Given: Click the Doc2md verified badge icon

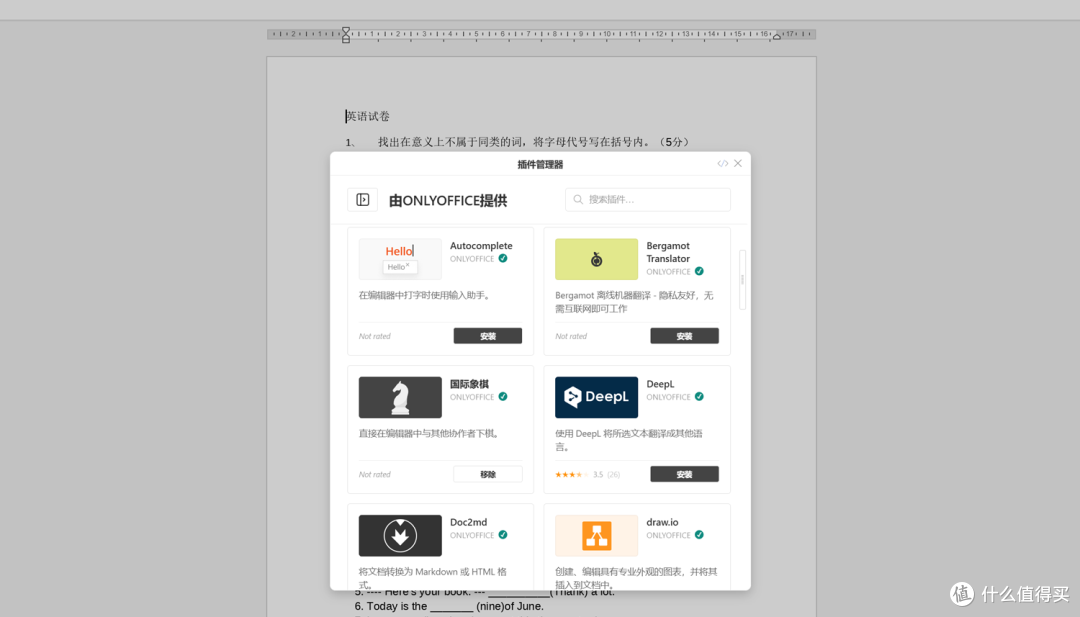Looking at the screenshot, I should click(x=503, y=535).
